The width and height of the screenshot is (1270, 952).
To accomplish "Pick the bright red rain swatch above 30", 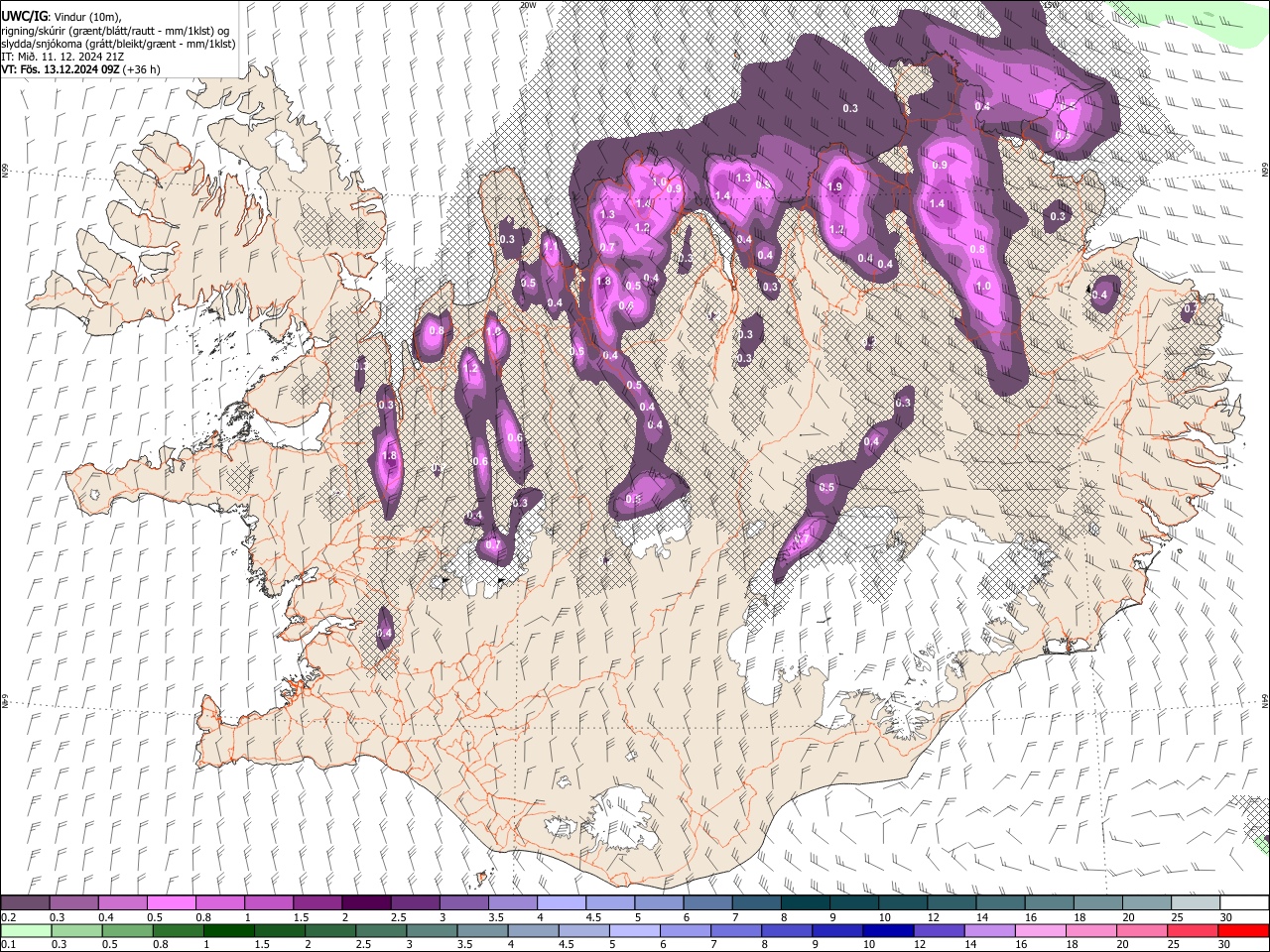I will click(x=1243, y=930).
